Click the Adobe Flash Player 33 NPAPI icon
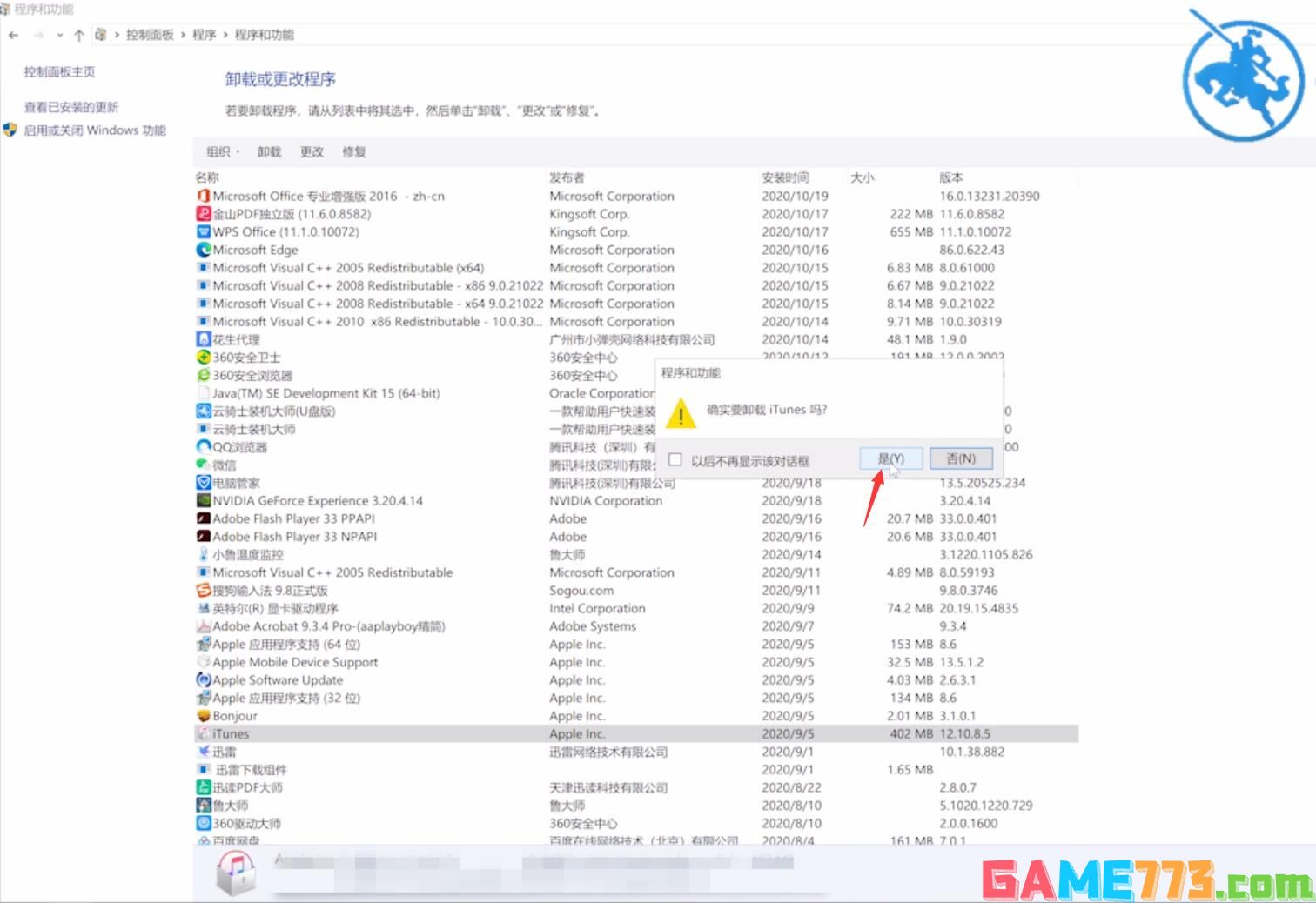Screen dimensions: 1316x903 204,537
